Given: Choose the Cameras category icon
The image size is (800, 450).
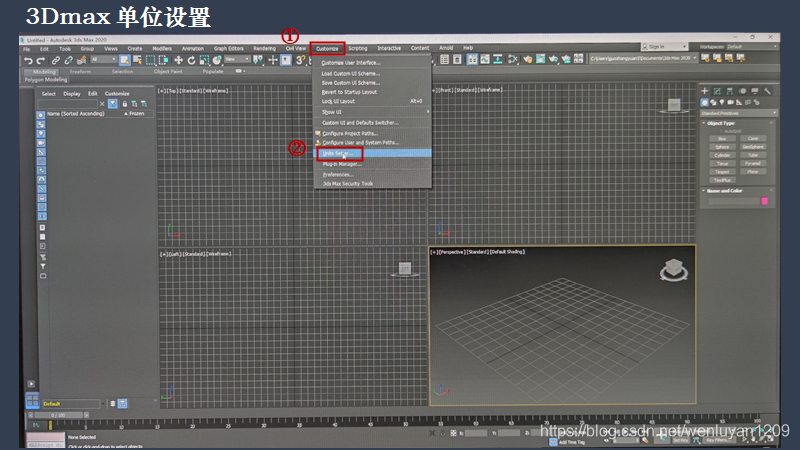Looking at the screenshot, I should click(731, 103).
